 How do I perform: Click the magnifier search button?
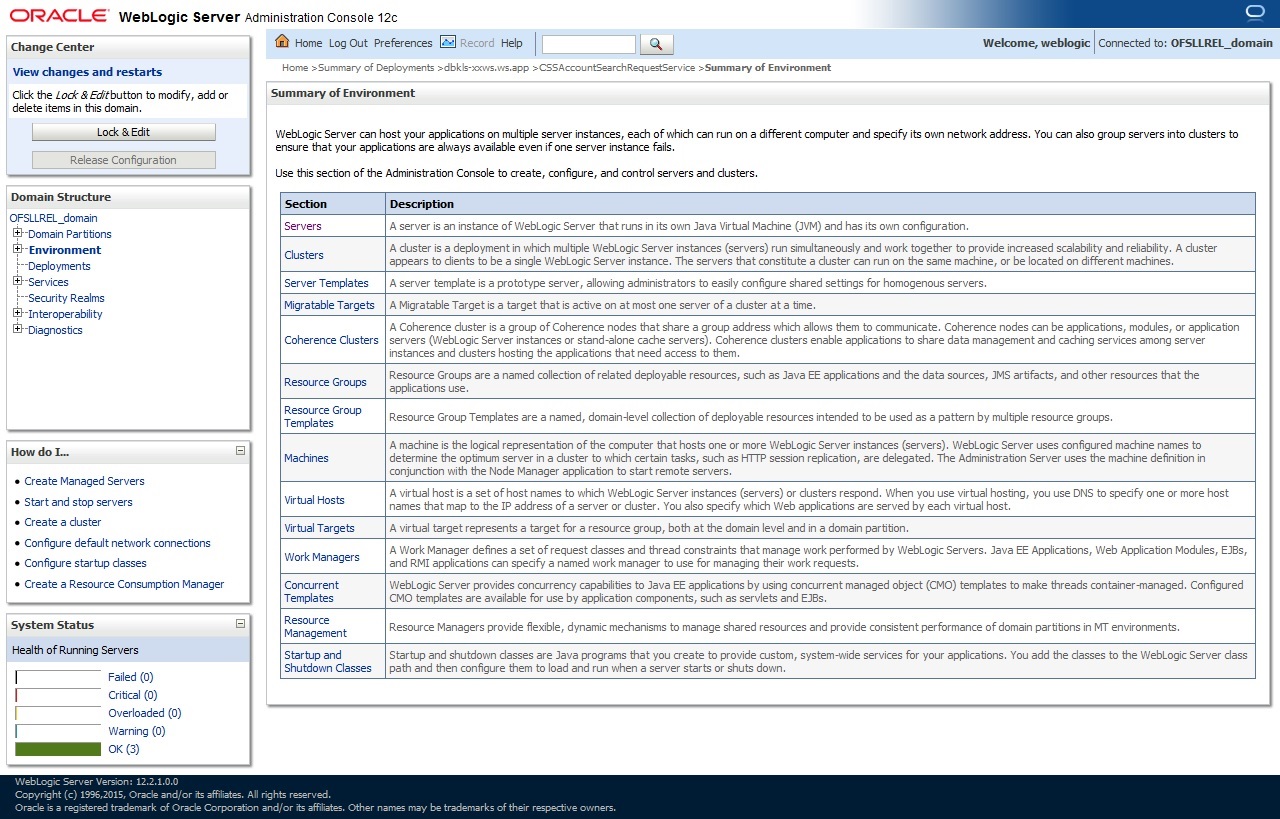coord(656,44)
